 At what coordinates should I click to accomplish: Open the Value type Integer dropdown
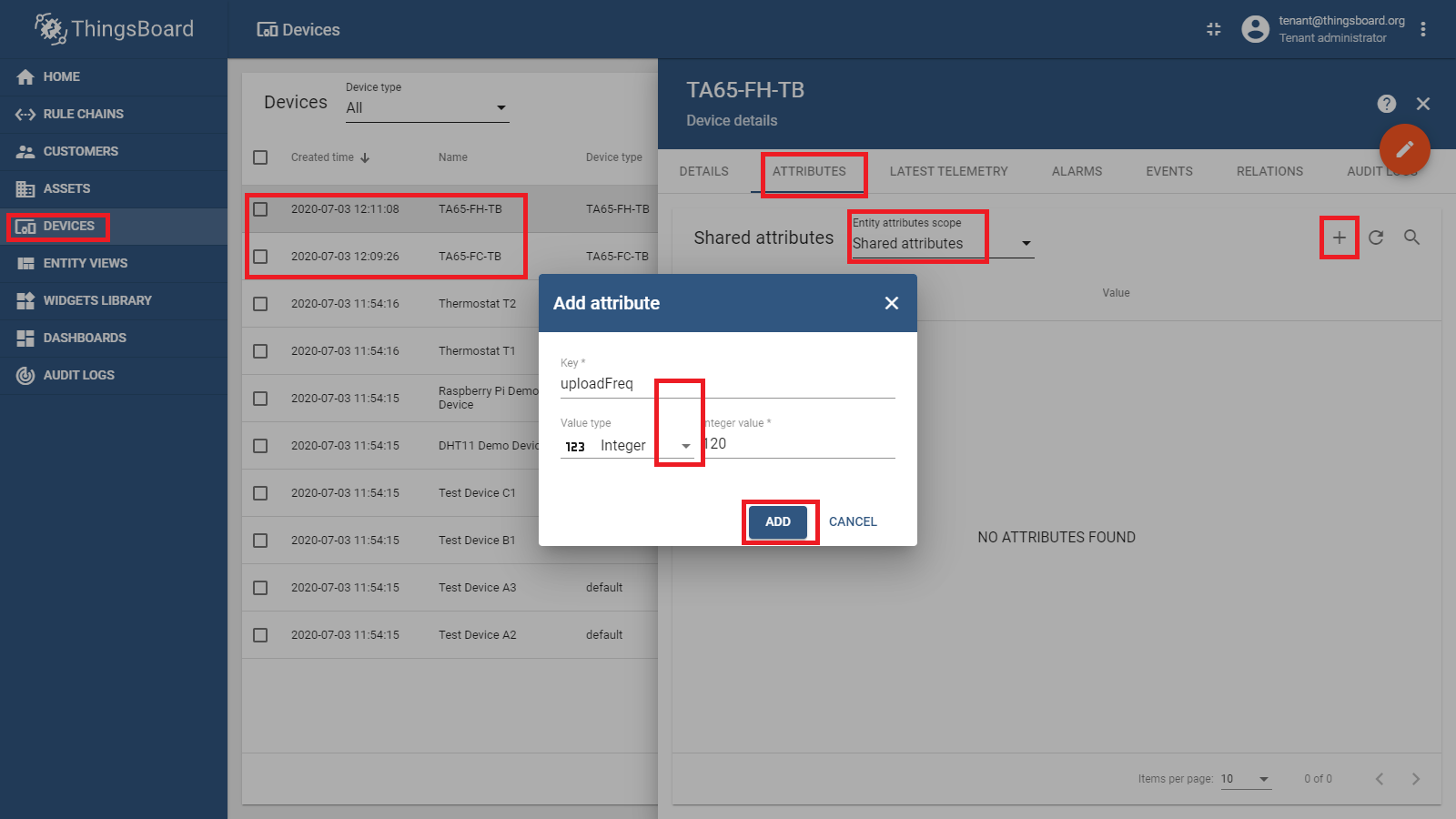pyautogui.click(x=627, y=446)
